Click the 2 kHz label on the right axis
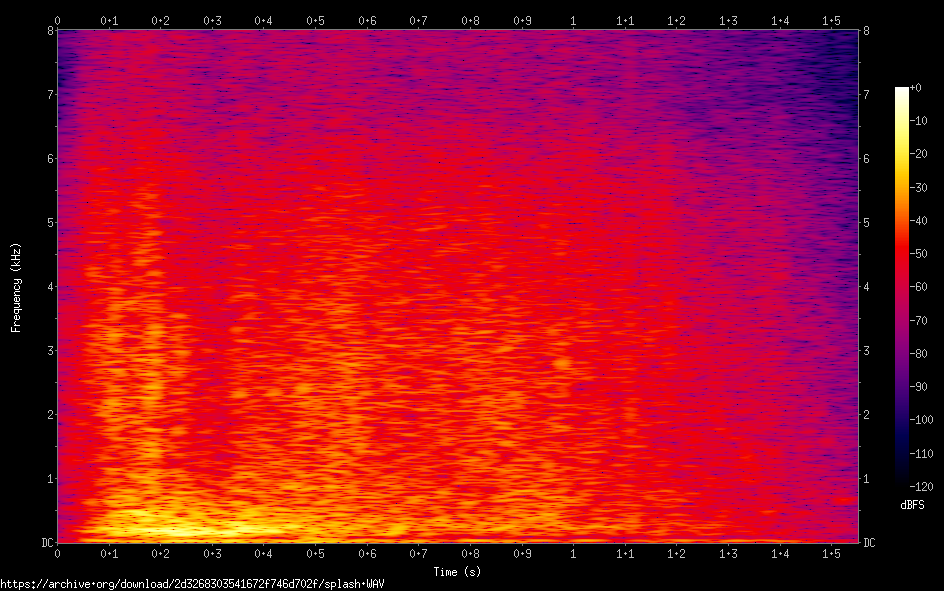The image size is (944, 591). [866, 415]
